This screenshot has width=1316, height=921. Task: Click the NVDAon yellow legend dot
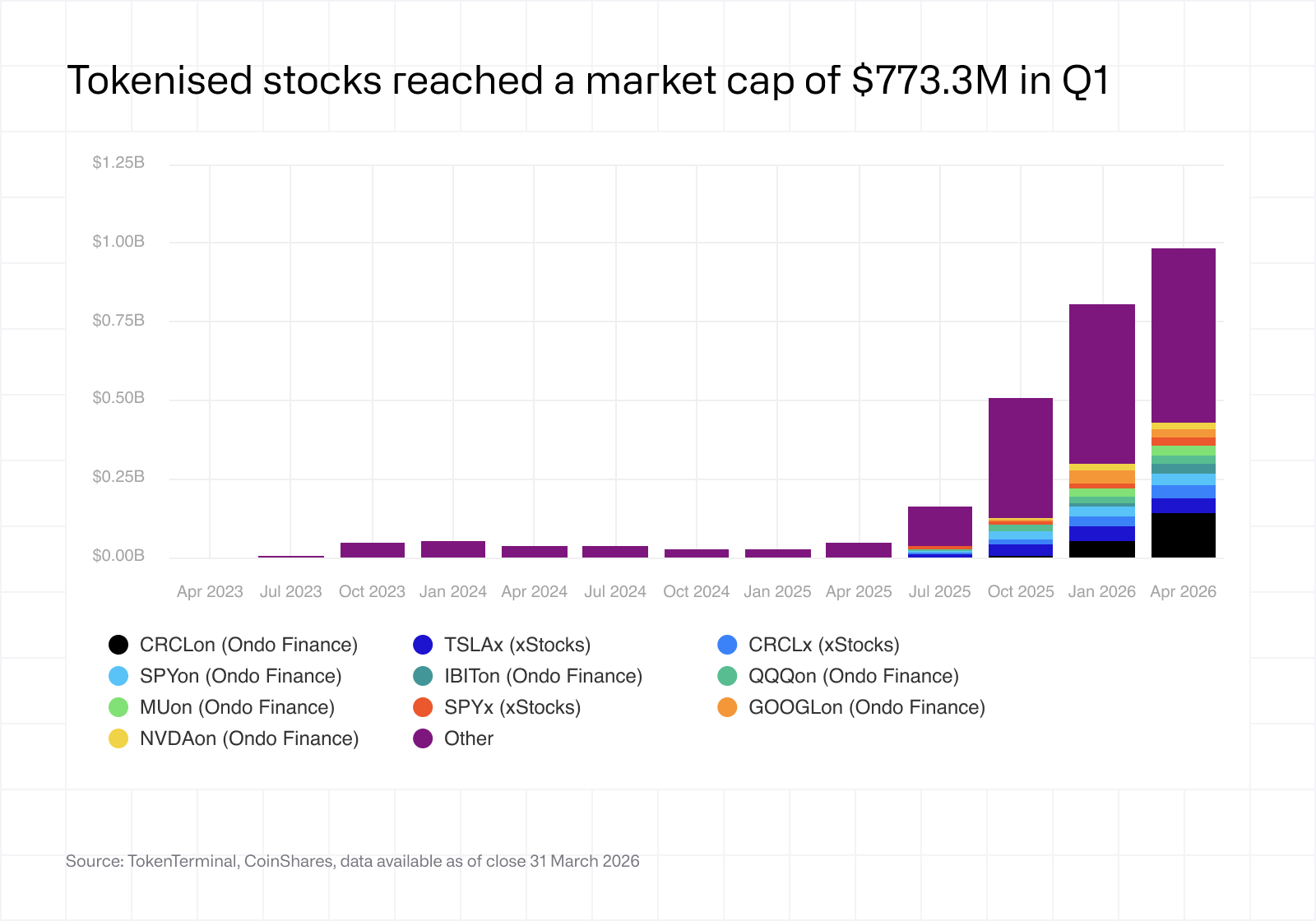118,738
